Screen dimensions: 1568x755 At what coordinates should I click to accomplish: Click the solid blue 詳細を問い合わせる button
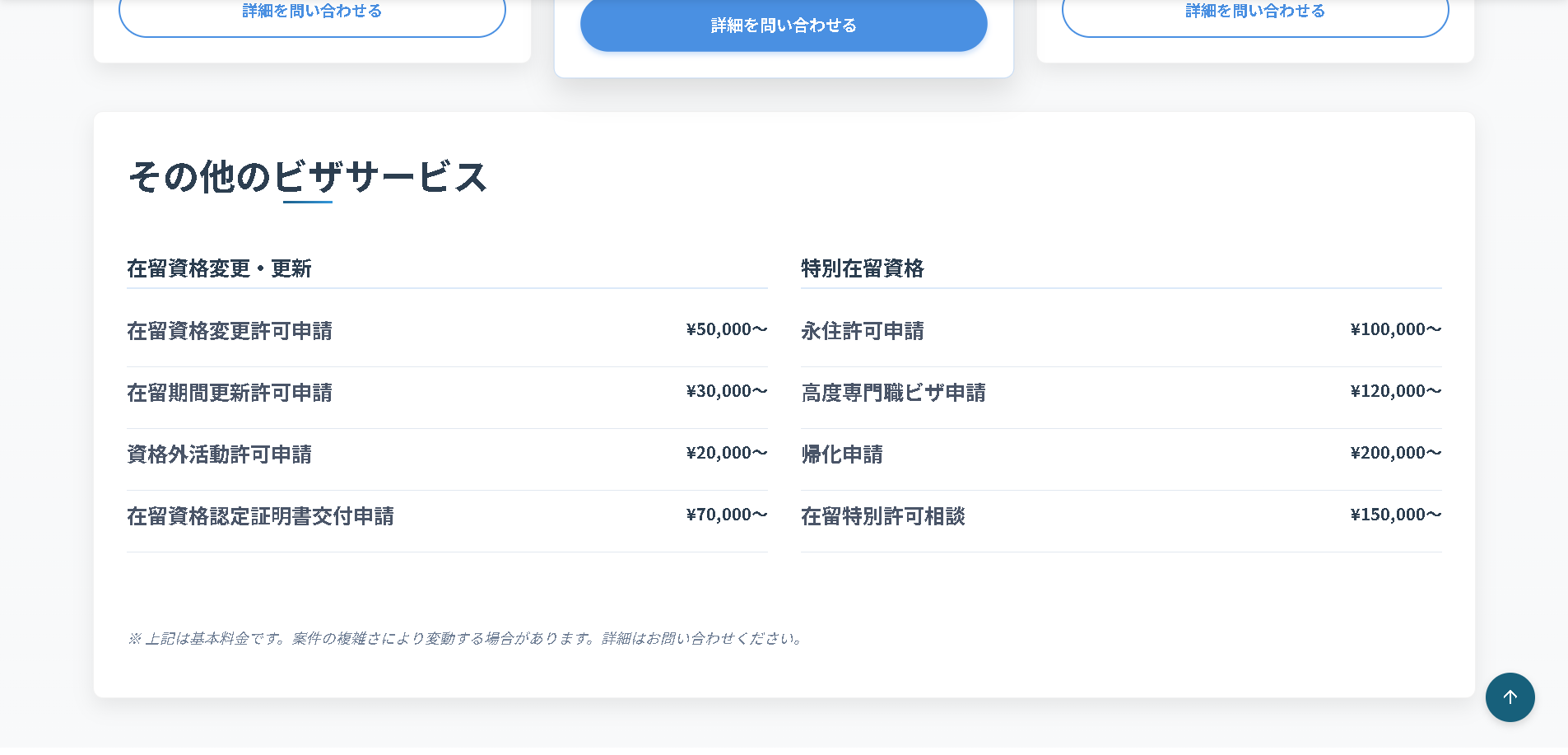(783, 26)
